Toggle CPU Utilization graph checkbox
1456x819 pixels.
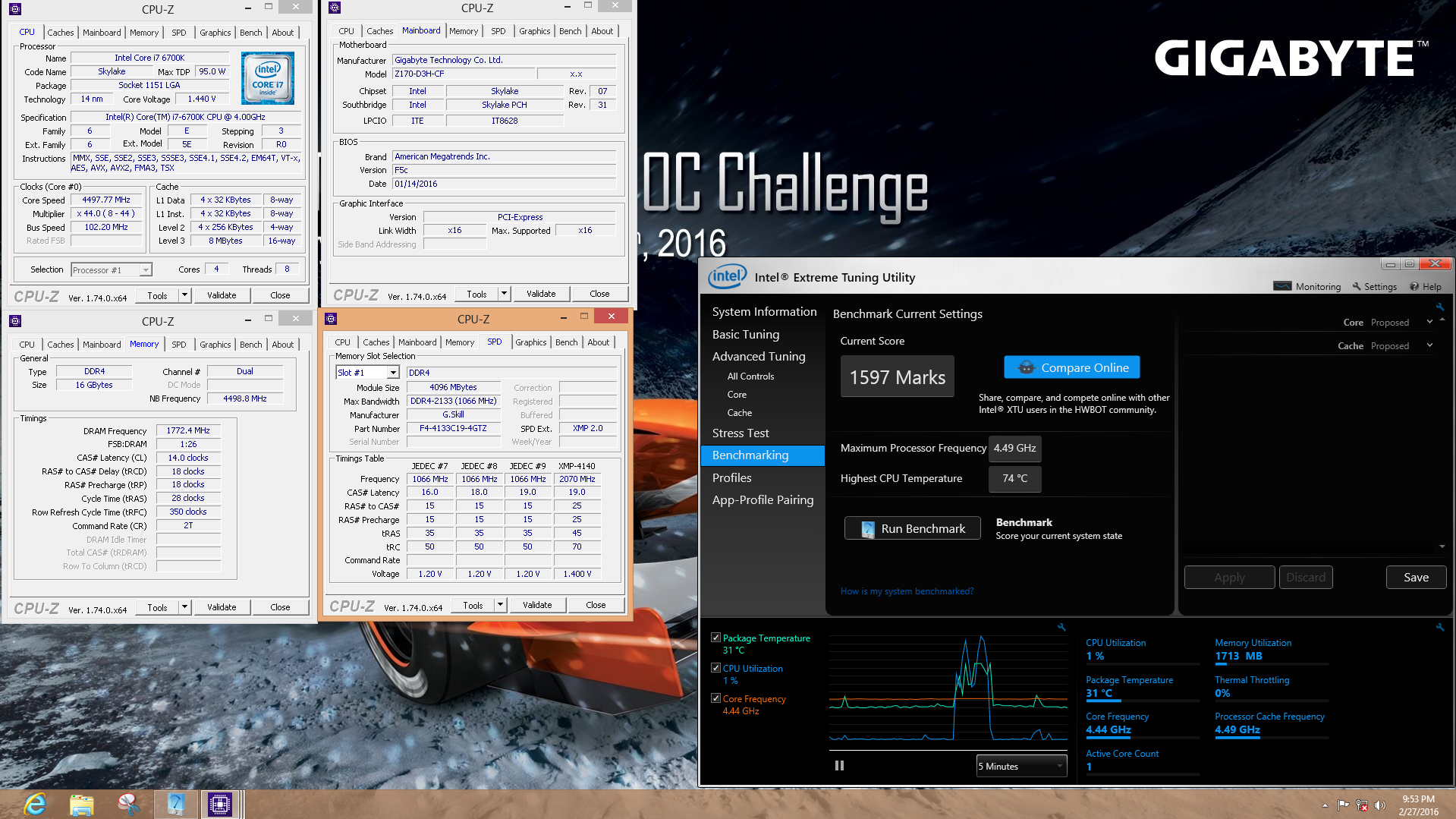click(715, 668)
